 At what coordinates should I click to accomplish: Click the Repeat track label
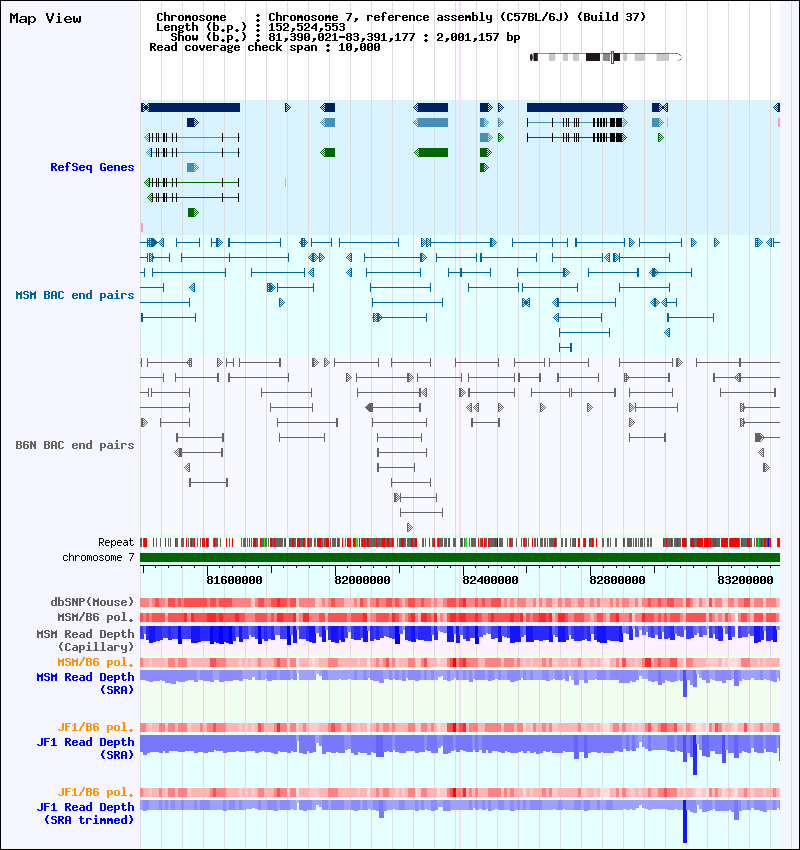(x=116, y=542)
